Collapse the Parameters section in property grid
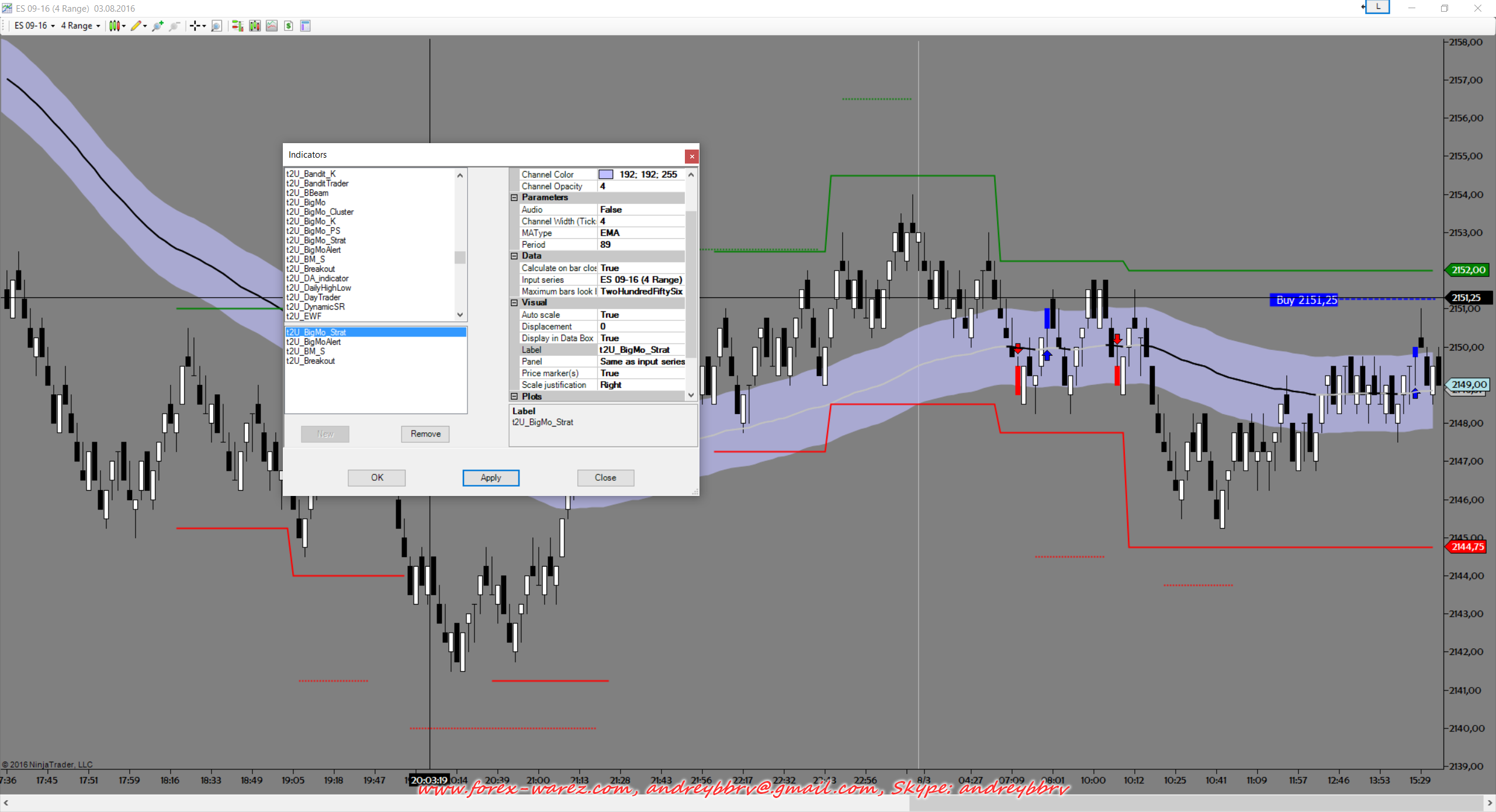This screenshot has width=1496, height=812. tap(514, 197)
